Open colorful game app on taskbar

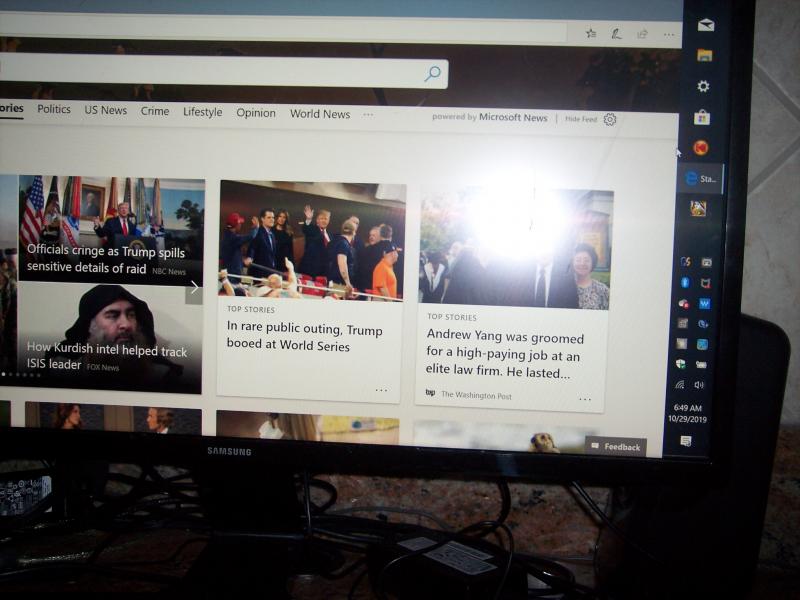point(697,208)
